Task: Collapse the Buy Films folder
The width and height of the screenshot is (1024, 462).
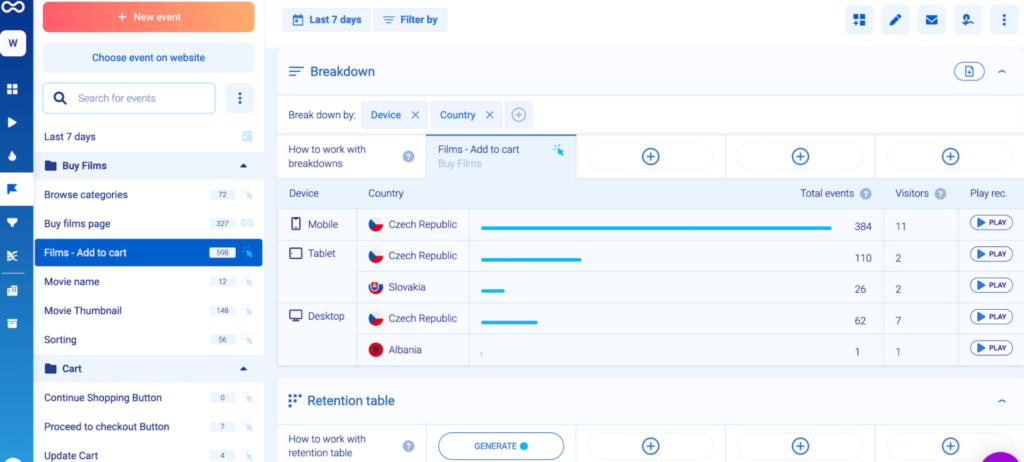Action: 244,166
